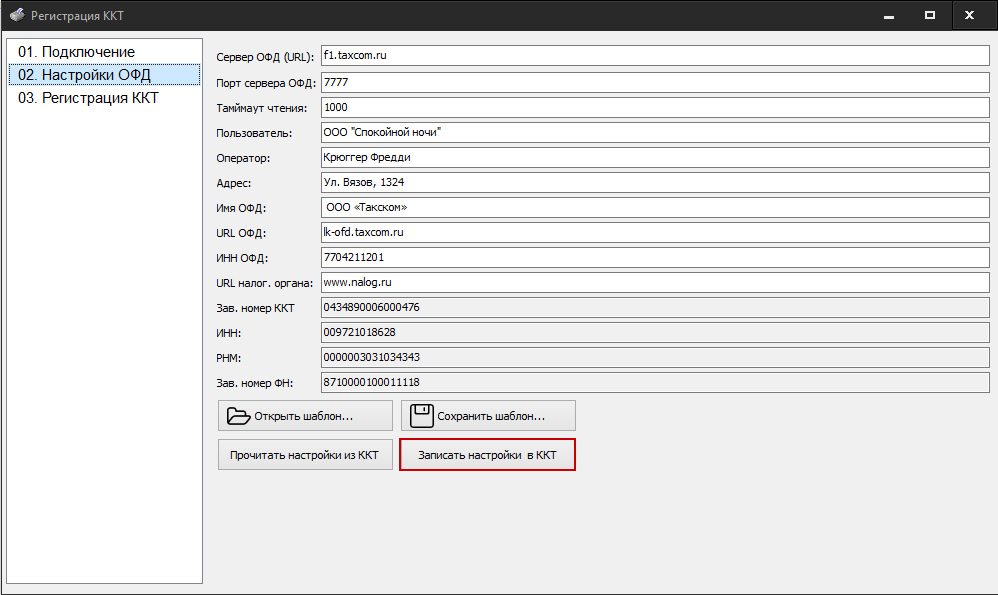Click the URL ОФД input field
This screenshot has height=595, width=998.
tap(654, 233)
